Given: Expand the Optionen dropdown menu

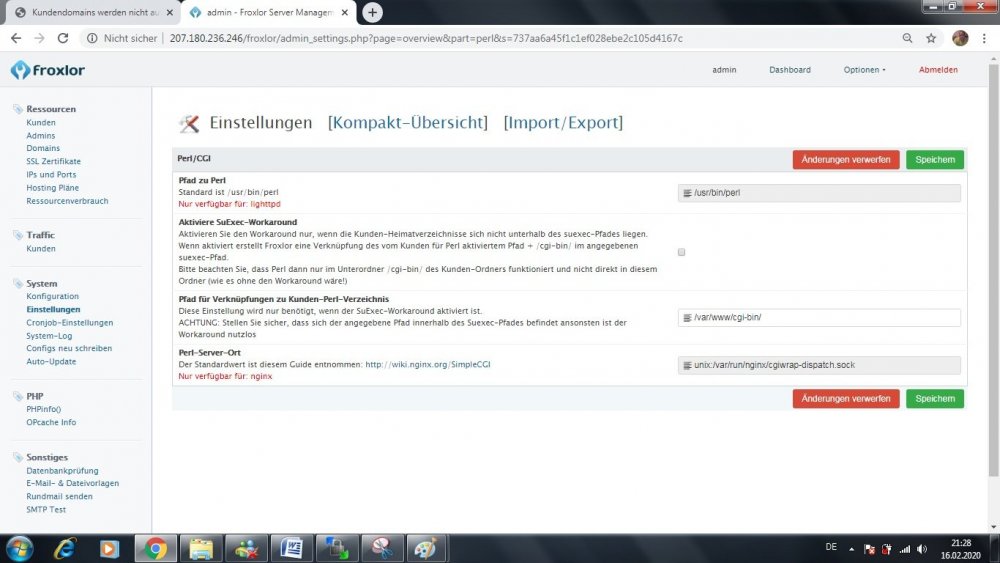Looking at the screenshot, I should [864, 70].
